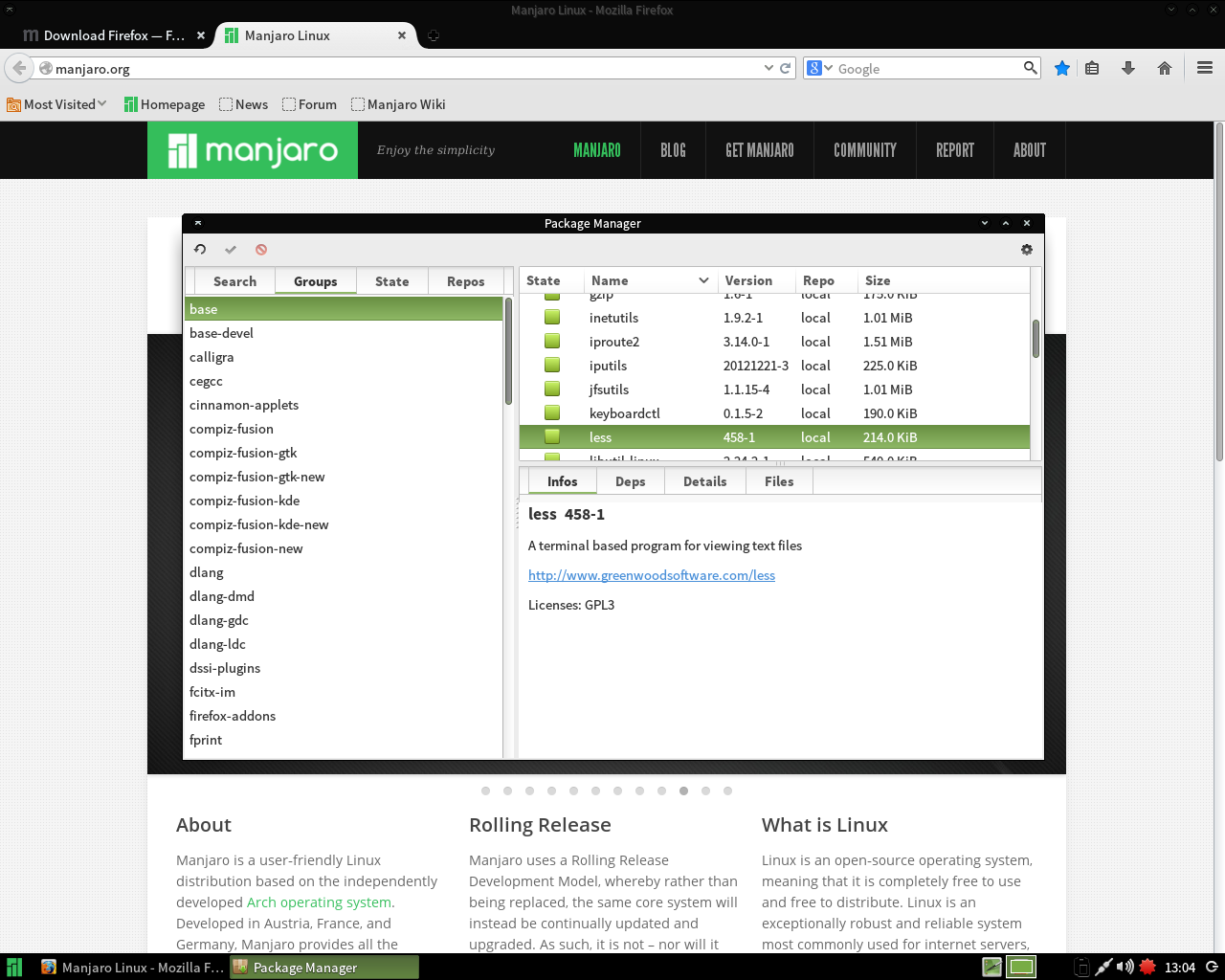
Task: Open the greenwoodsoftware.com/less link
Action: tap(652, 575)
